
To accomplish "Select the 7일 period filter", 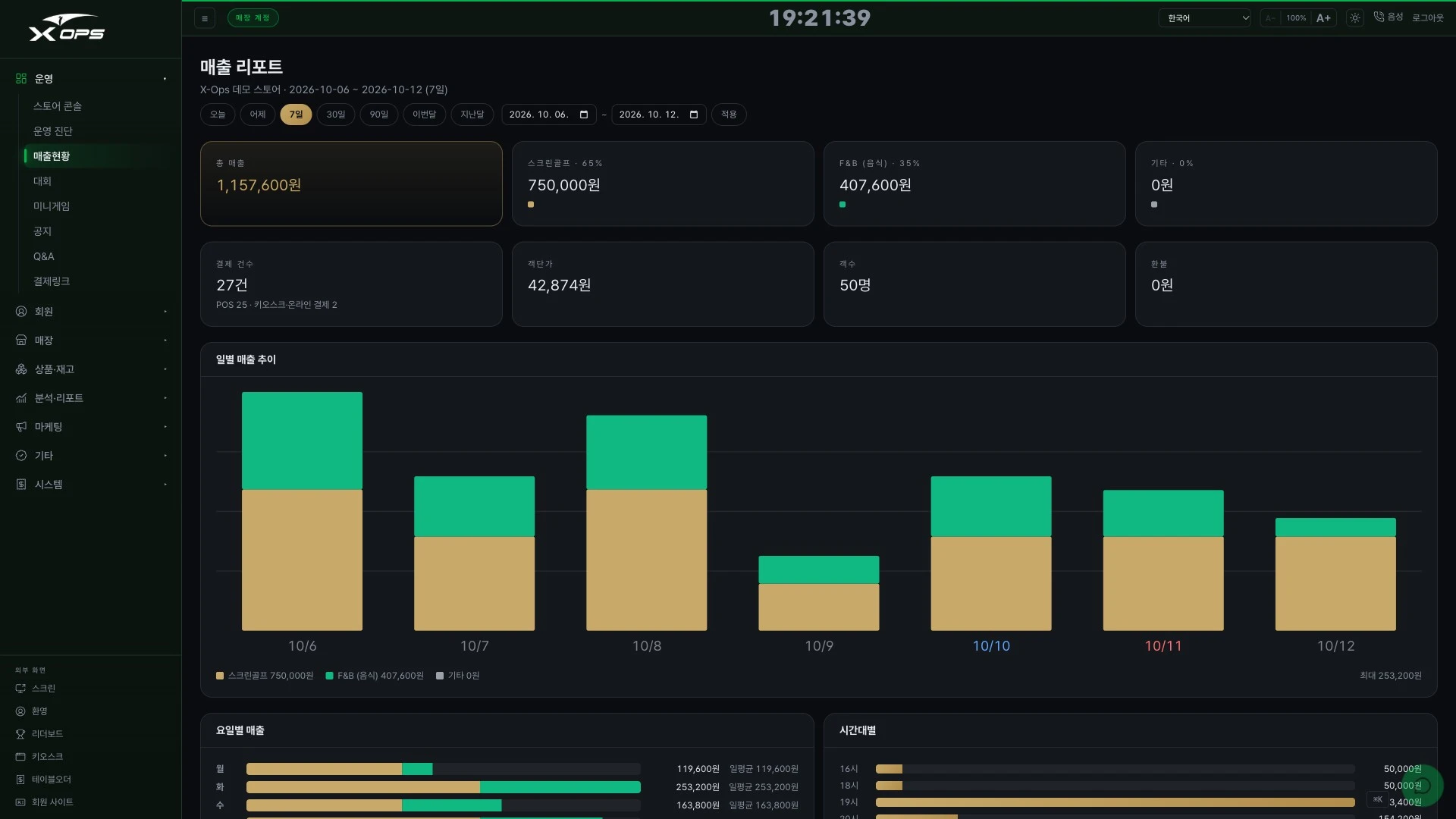I will click(x=296, y=115).
